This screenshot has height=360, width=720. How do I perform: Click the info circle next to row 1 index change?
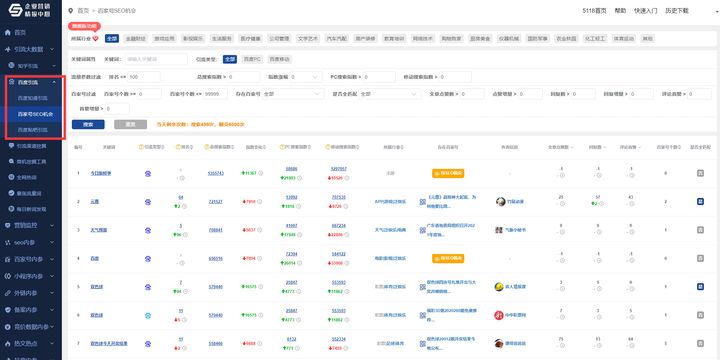point(260,173)
